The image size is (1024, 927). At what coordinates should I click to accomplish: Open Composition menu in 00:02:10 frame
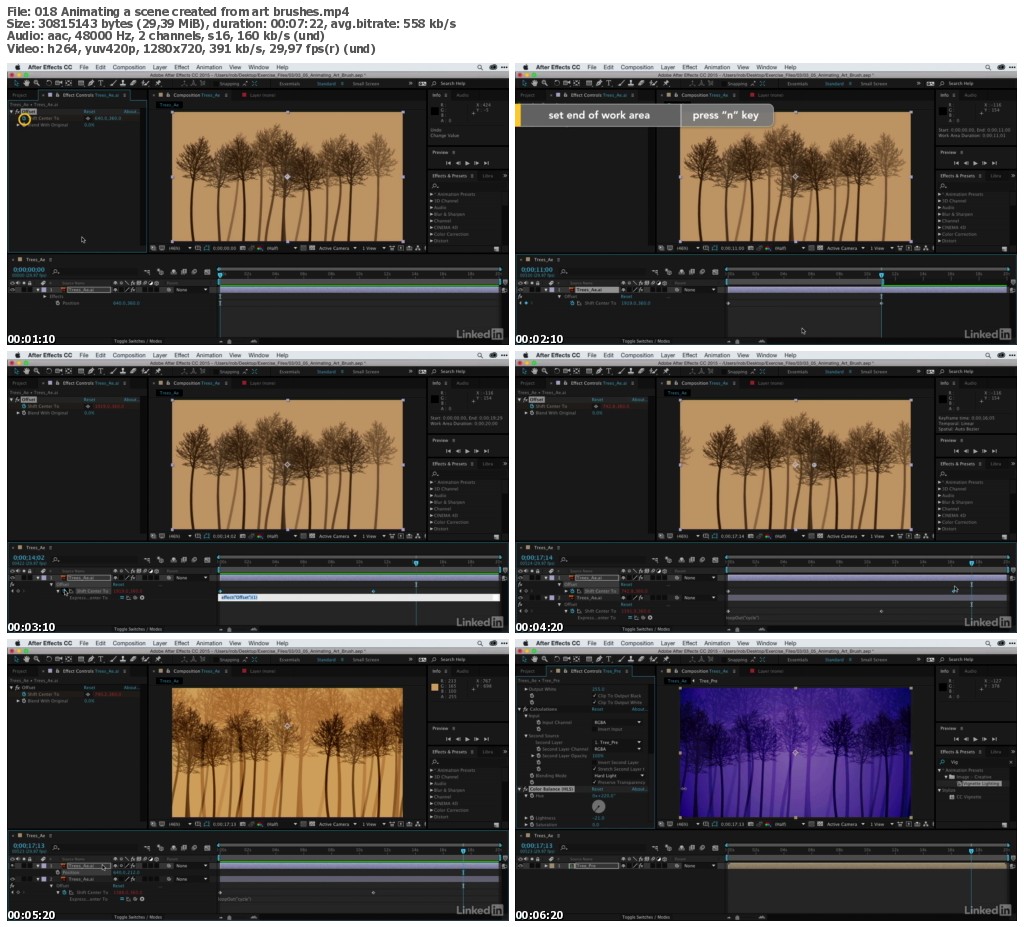[637, 67]
